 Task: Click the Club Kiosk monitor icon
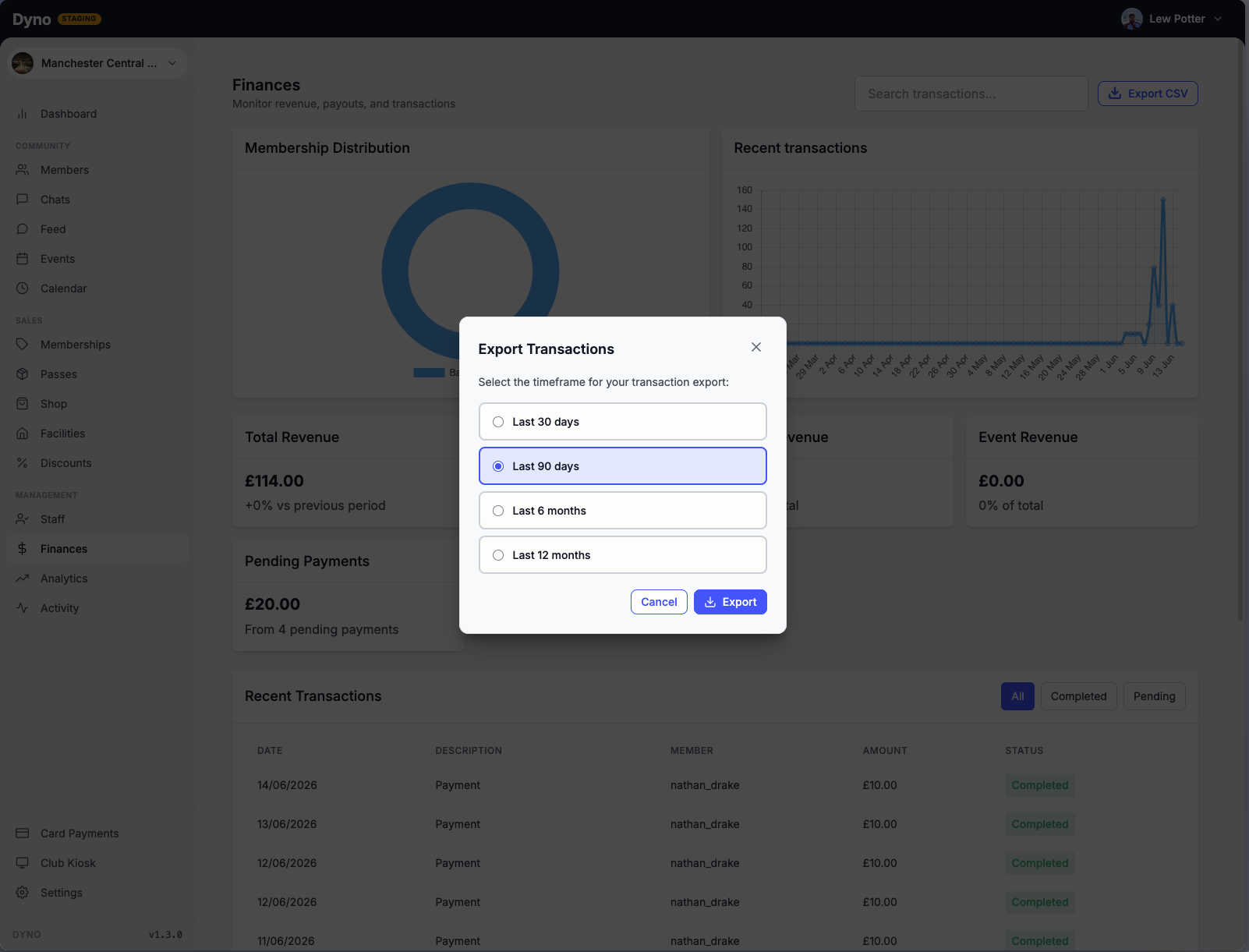pos(23,863)
